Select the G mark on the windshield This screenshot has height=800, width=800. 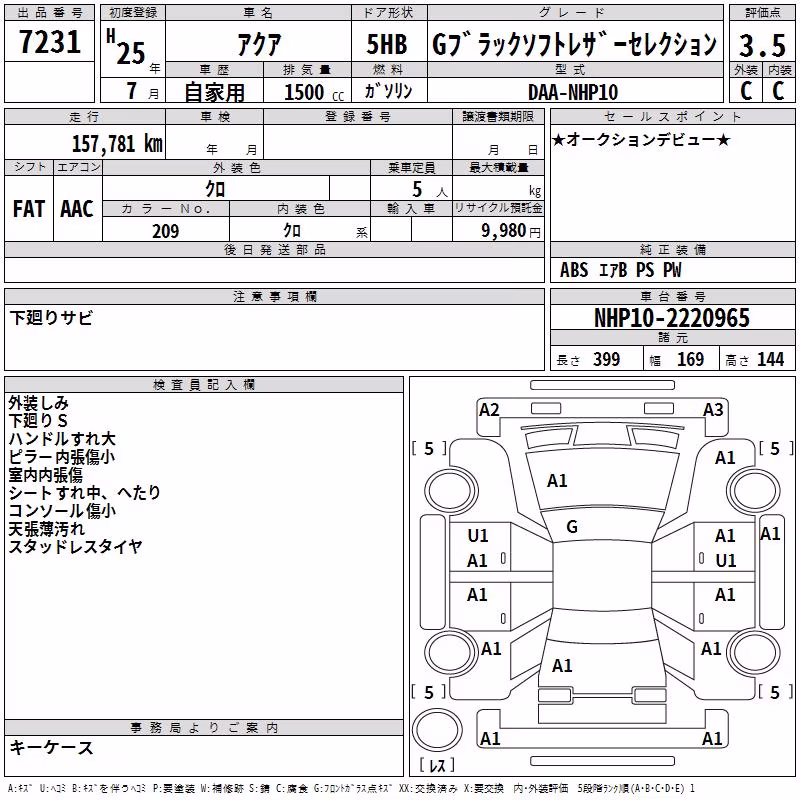pos(572,527)
